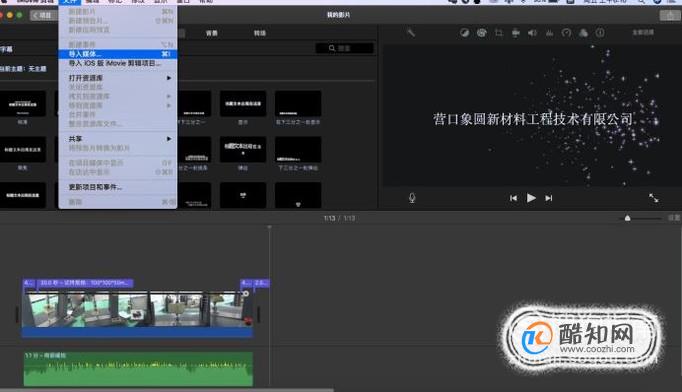Open the stabilization camera tool
This screenshot has width=682, height=392.
pos(515,33)
